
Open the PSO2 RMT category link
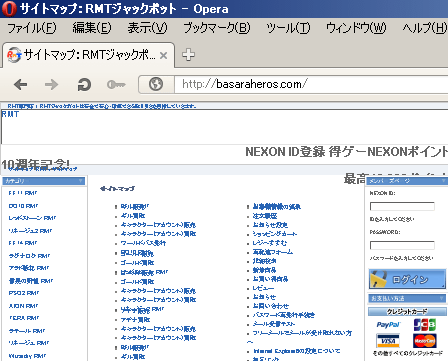(24, 293)
